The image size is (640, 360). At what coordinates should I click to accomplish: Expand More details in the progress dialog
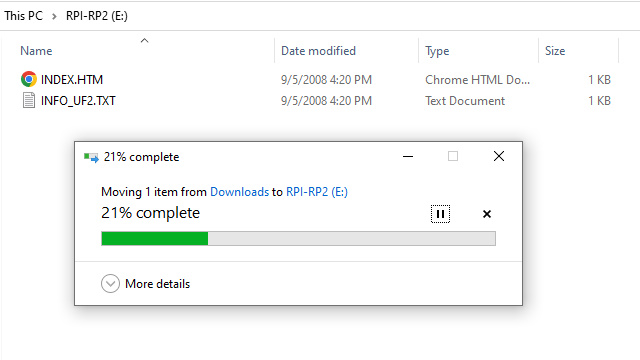tap(145, 284)
